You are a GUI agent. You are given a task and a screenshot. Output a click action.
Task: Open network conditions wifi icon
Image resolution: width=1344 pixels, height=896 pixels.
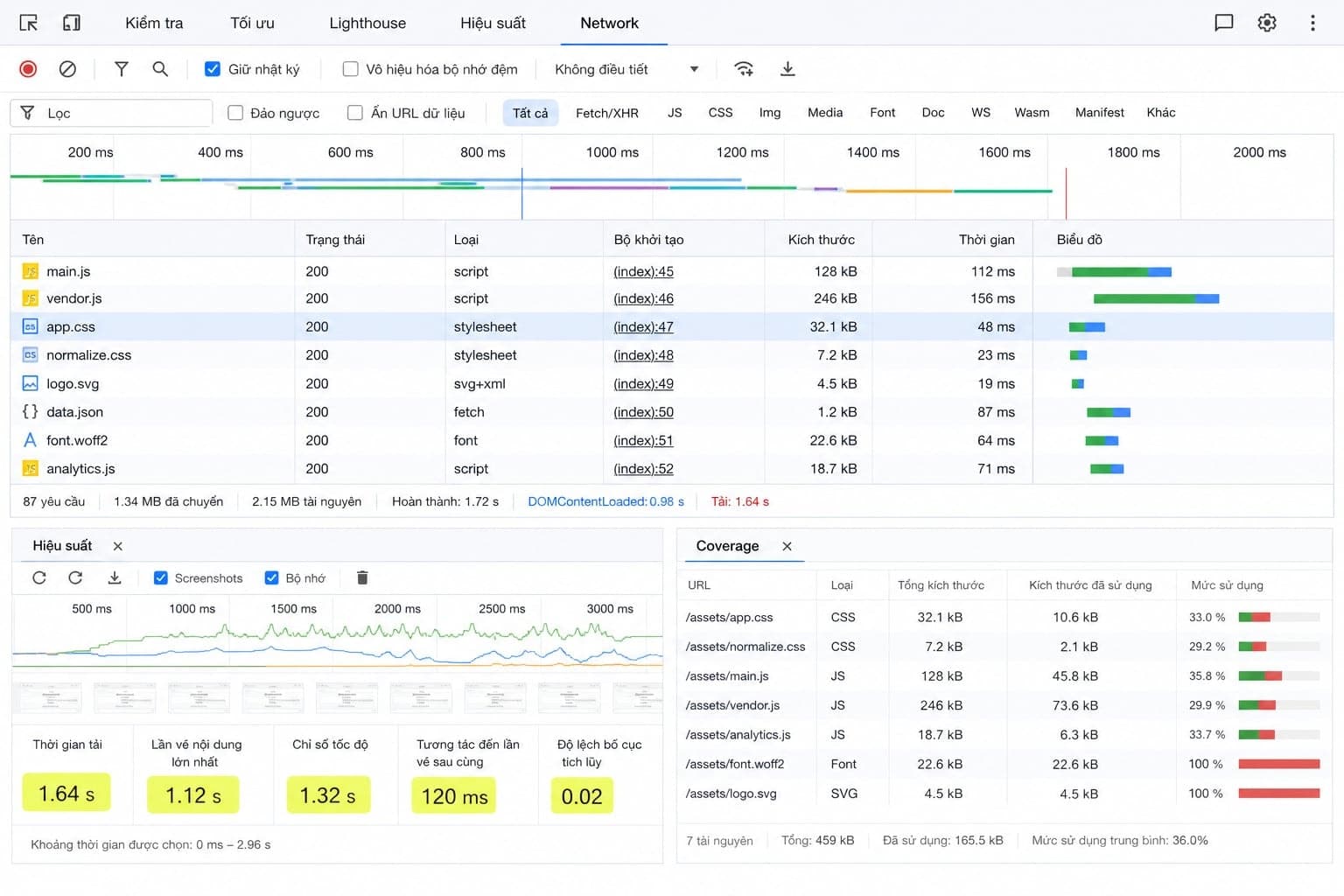tap(744, 69)
